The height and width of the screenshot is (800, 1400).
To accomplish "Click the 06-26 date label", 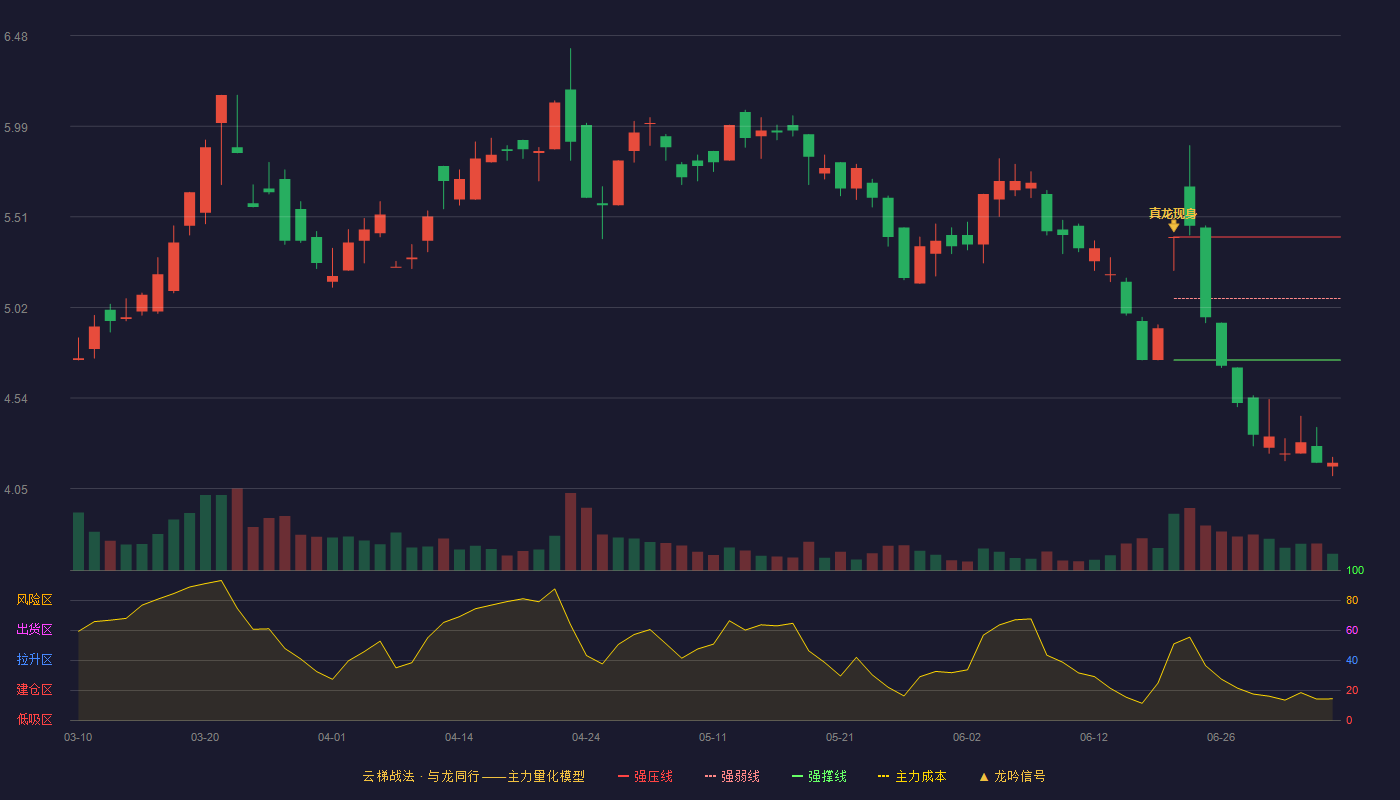I will [x=1221, y=737].
